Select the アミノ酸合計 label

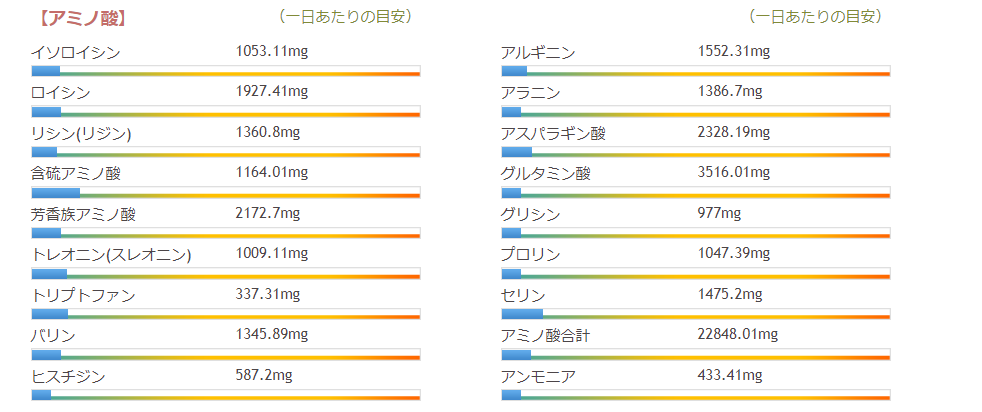click(545, 335)
